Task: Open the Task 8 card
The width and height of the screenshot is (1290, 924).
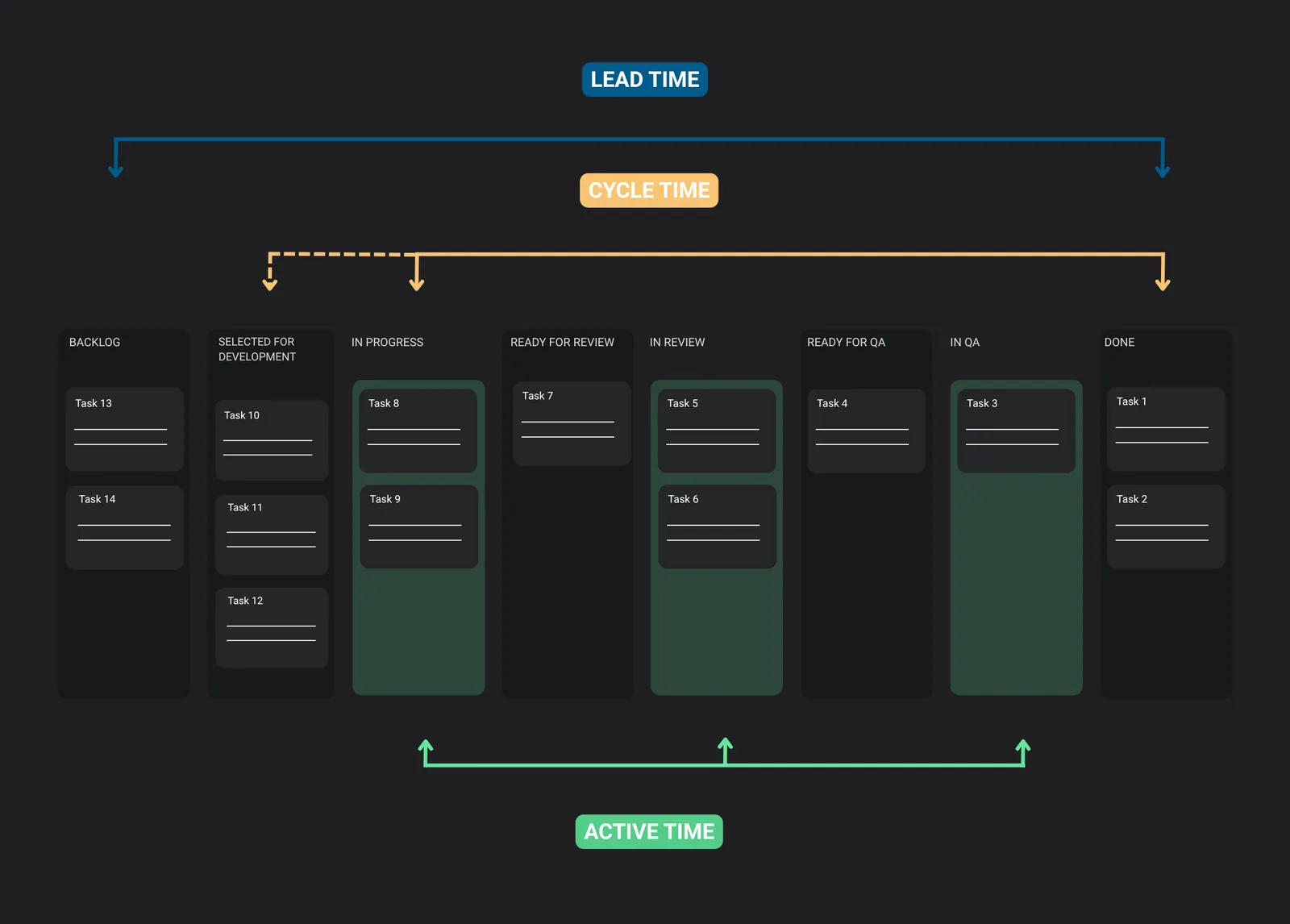Action: point(418,431)
